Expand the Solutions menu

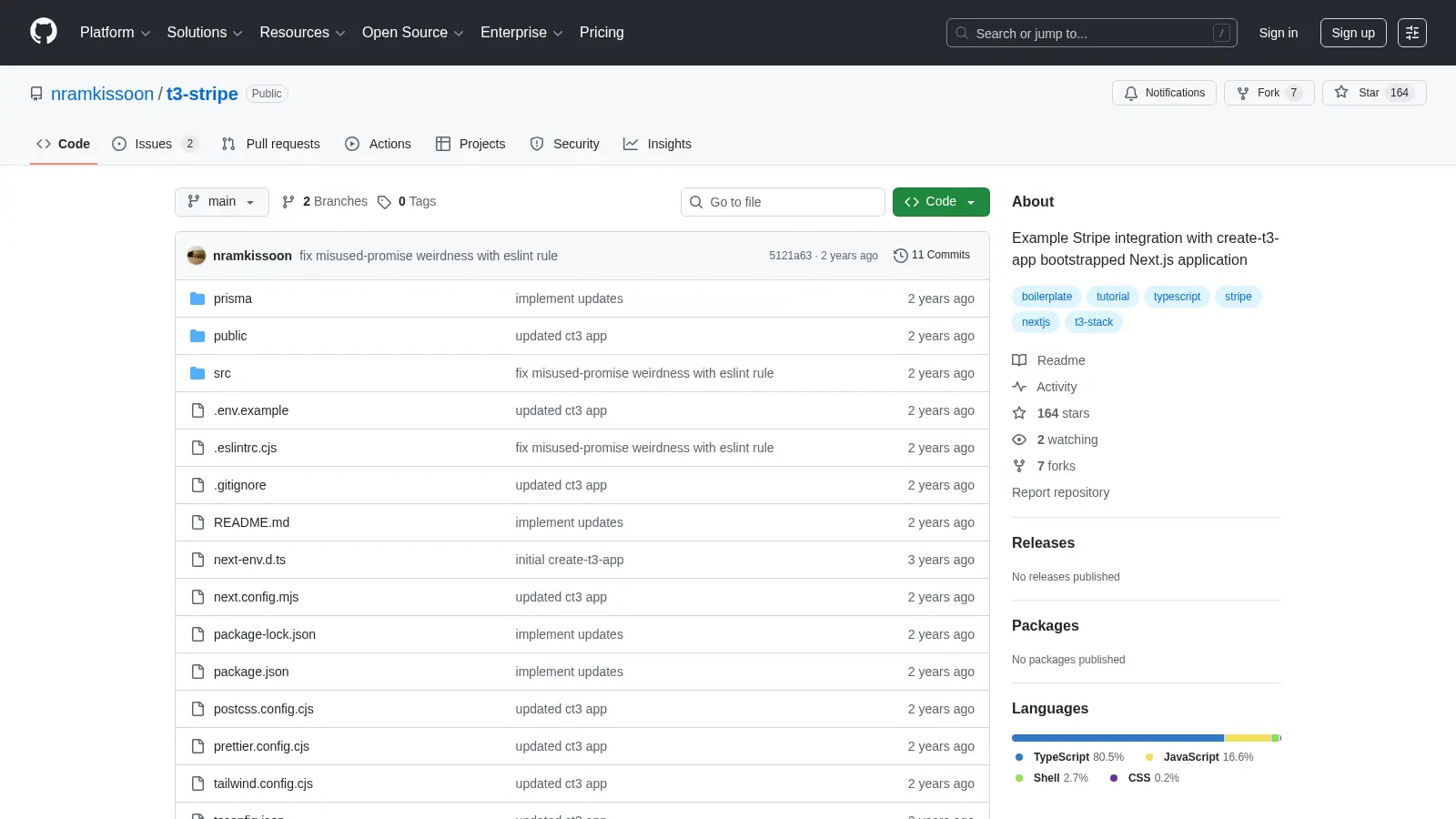coord(205,33)
